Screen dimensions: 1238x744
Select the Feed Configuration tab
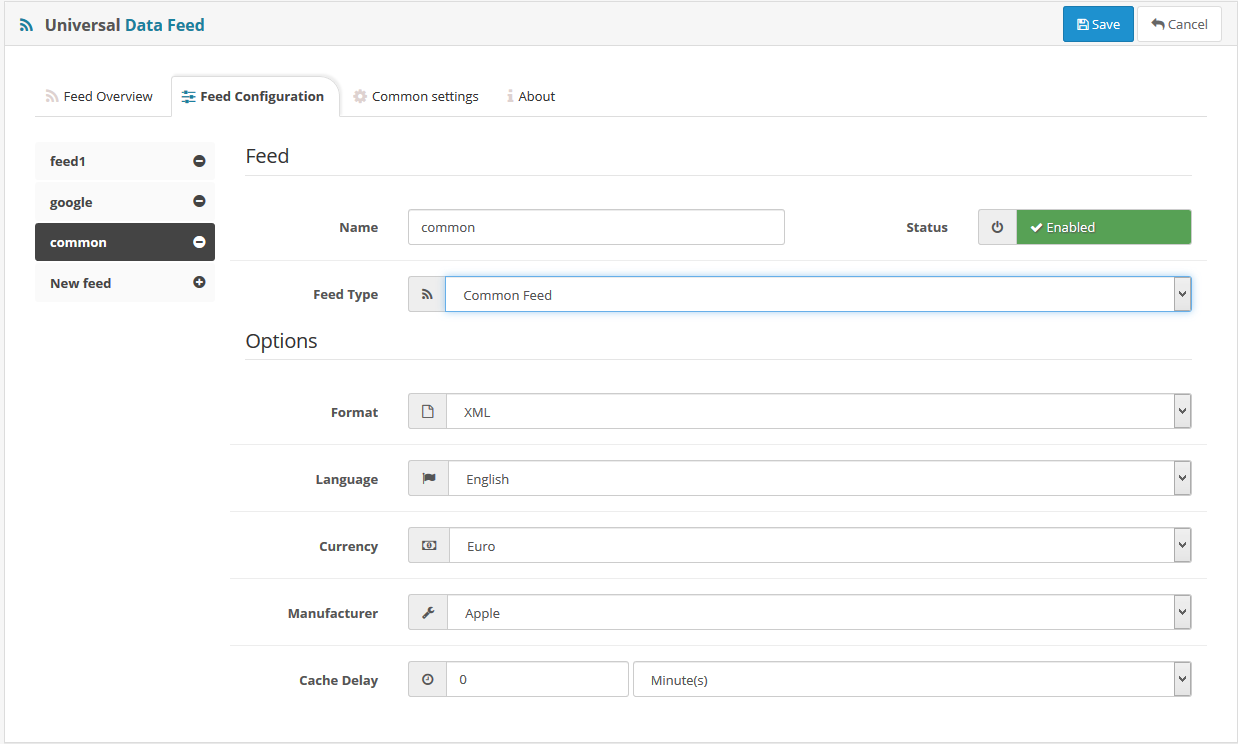pos(253,96)
